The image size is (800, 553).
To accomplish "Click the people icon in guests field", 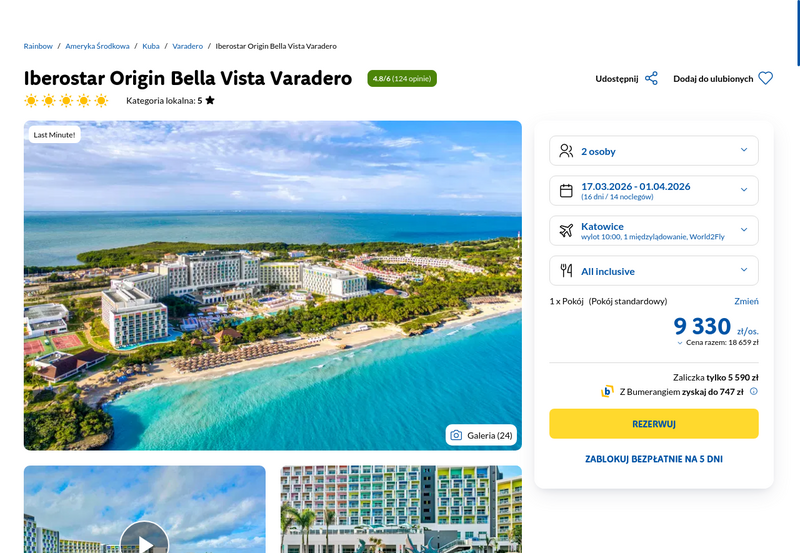I will (x=566, y=150).
